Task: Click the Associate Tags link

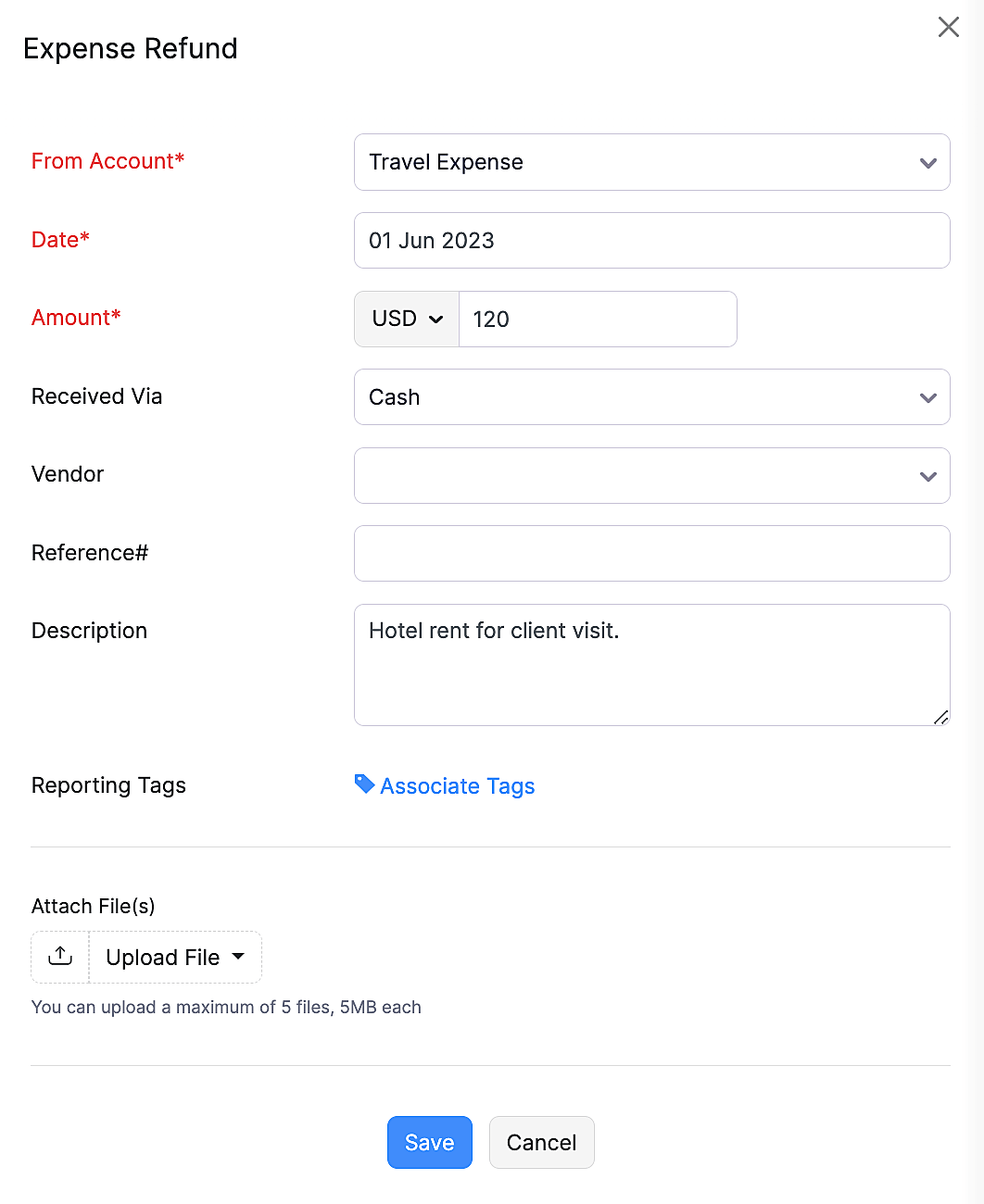Action: pos(458,786)
